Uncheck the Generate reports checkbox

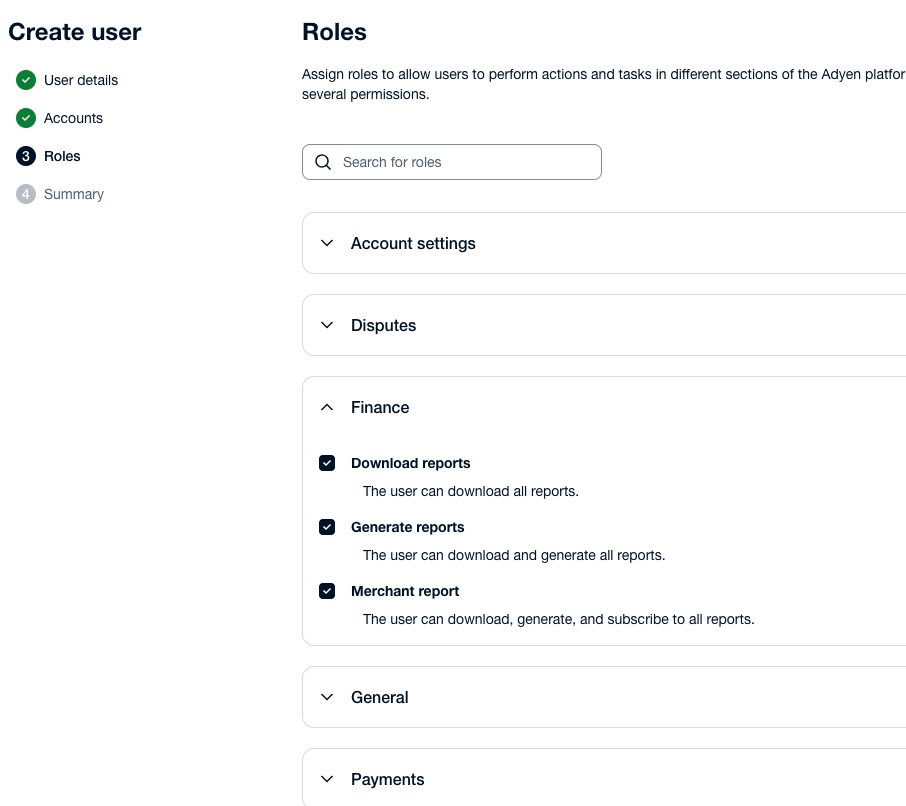click(x=327, y=527)
